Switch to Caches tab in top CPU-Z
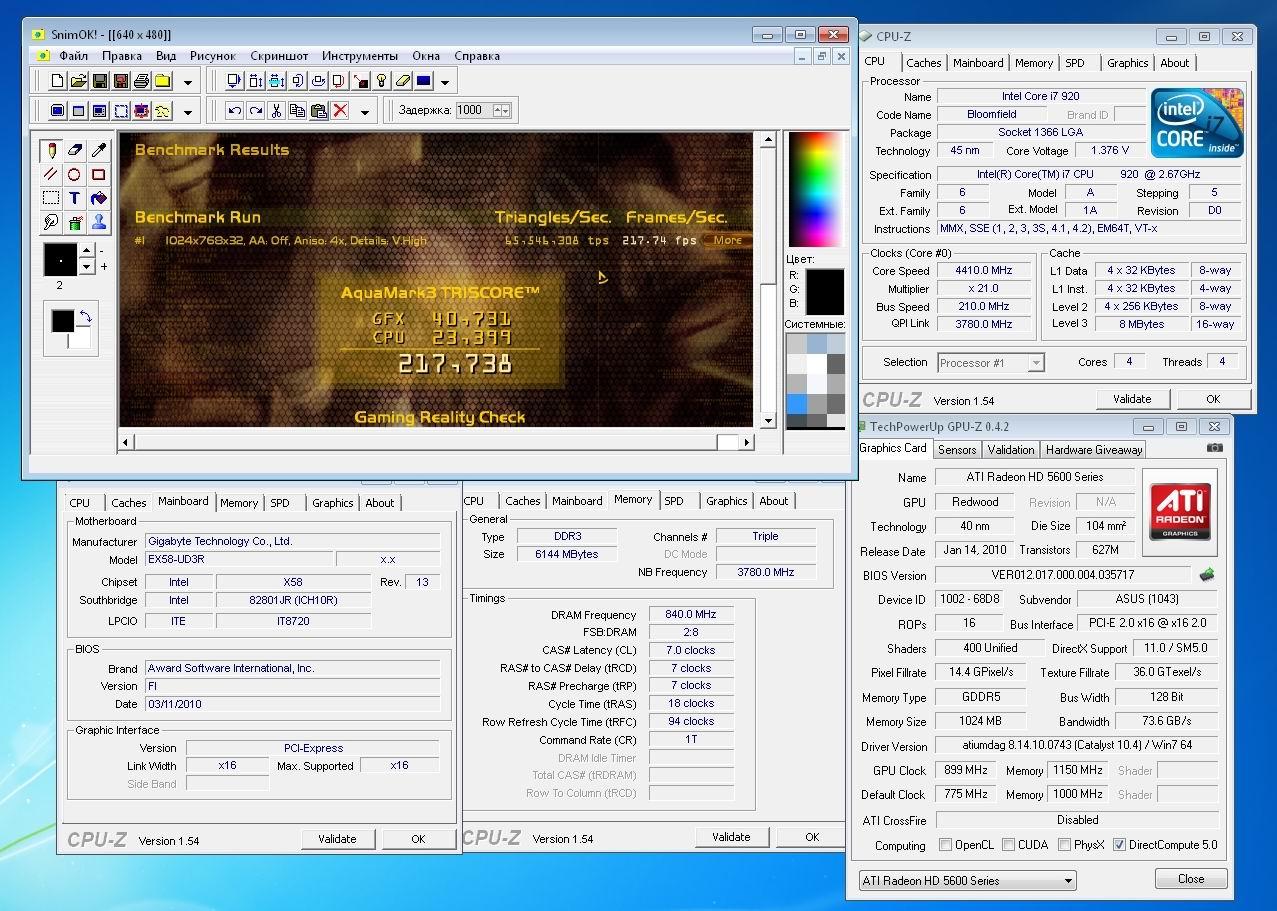 (924, 63)
